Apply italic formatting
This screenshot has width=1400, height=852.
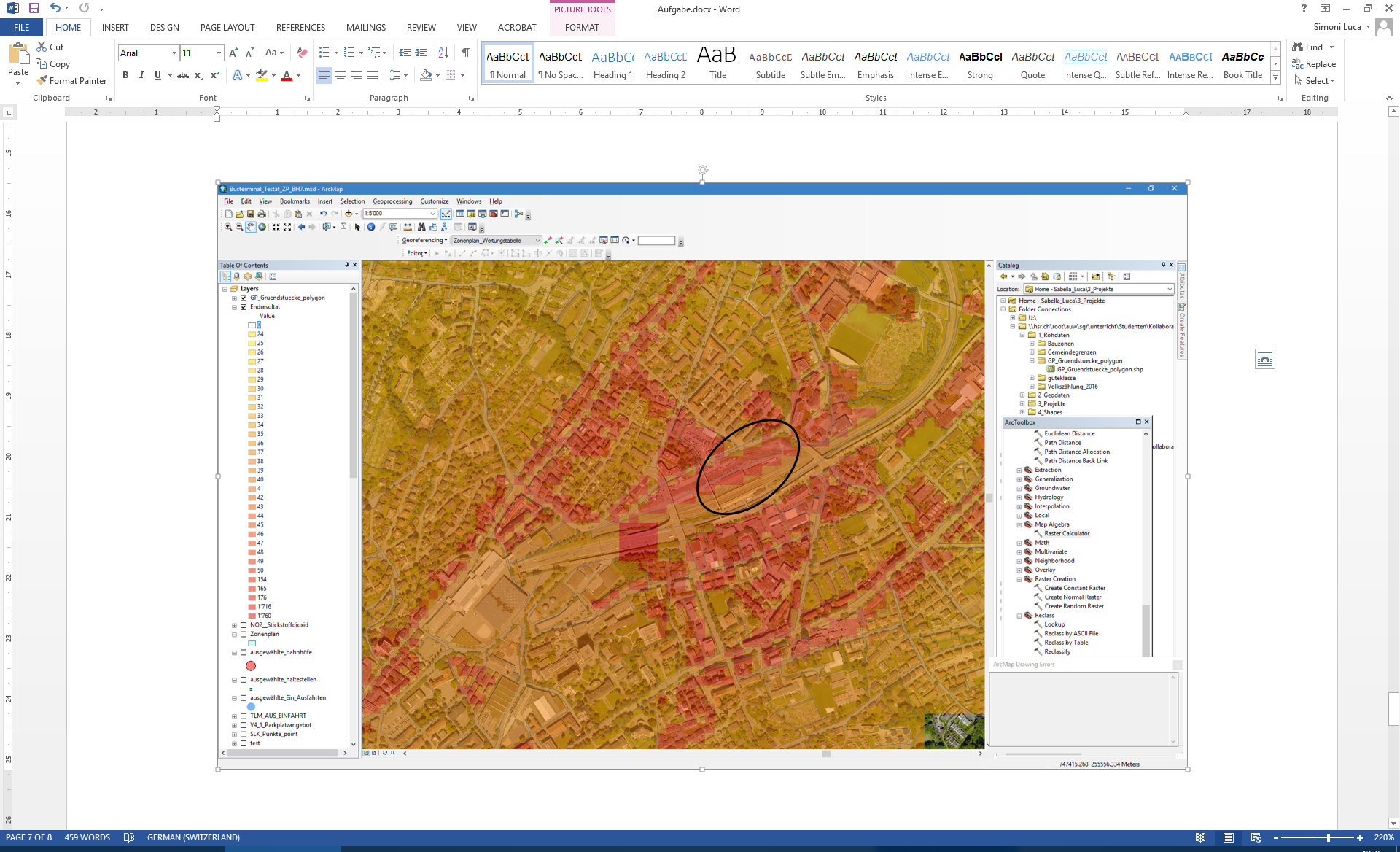(141, 75)
